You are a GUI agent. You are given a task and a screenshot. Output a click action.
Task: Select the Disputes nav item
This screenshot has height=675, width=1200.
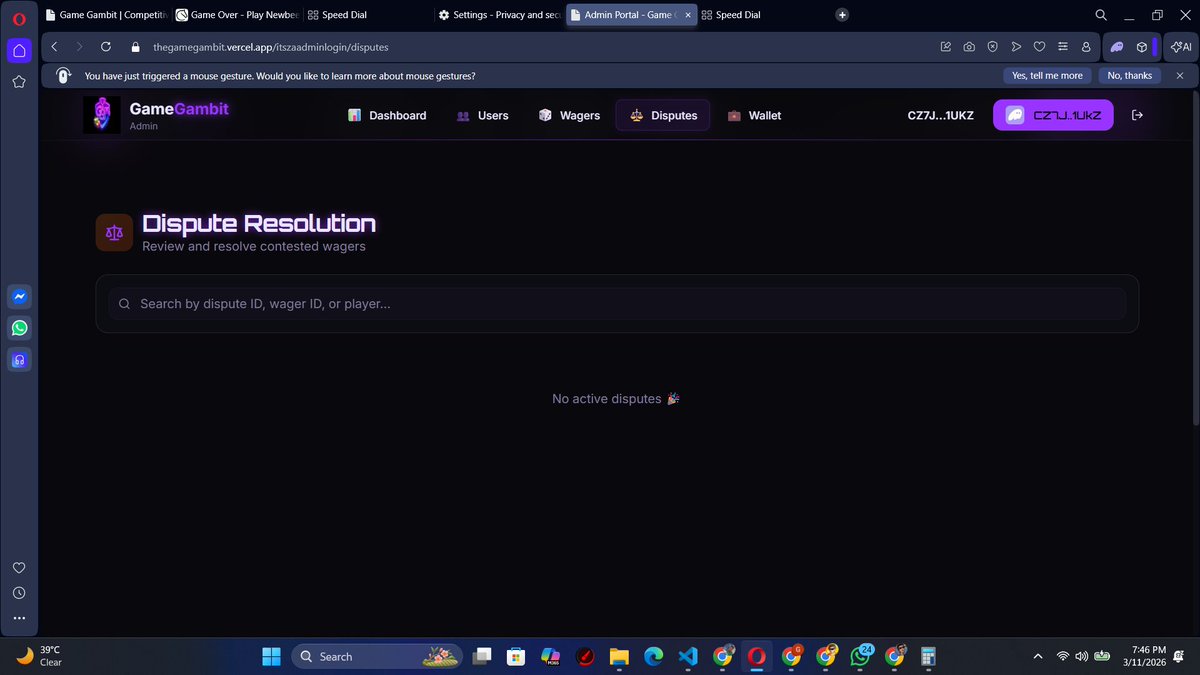(663, 115)
